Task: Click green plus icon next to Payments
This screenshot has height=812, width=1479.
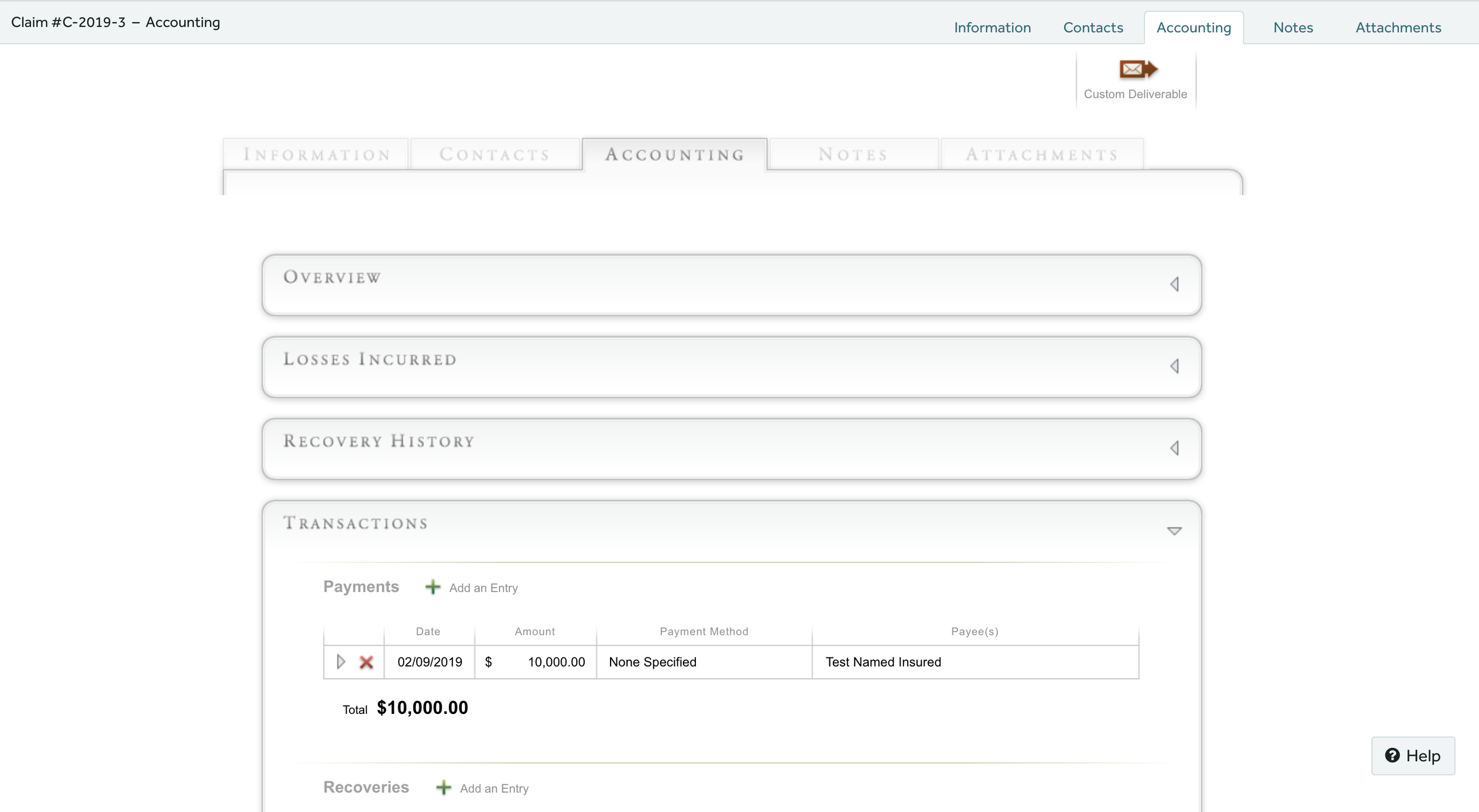Action: coord(433,587)
